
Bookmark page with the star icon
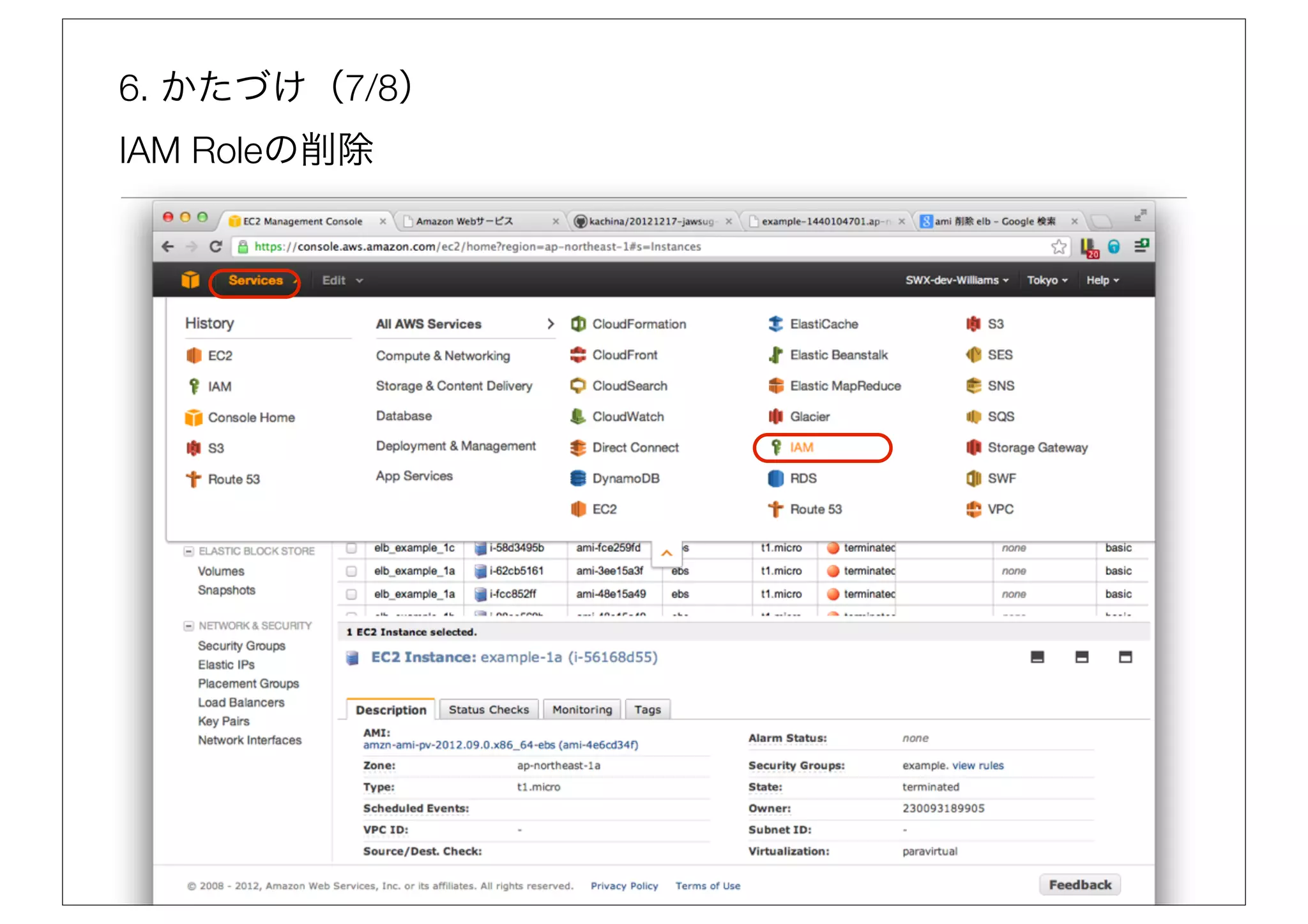(1059, 246)
